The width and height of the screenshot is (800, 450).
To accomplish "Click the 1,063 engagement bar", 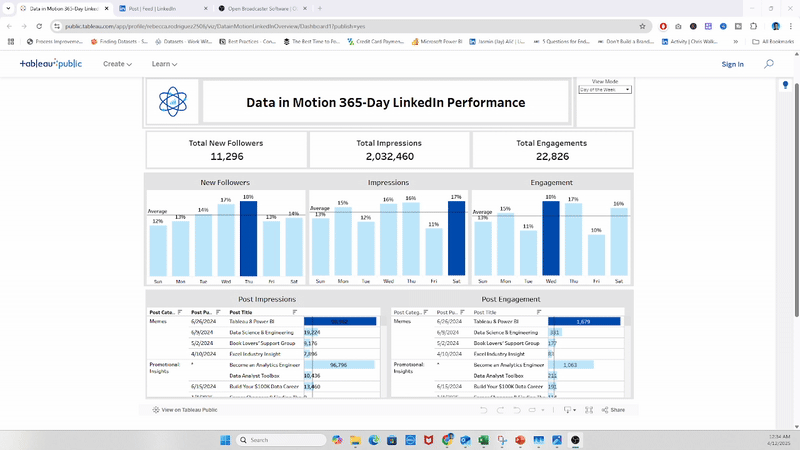I will click(571, 365).
